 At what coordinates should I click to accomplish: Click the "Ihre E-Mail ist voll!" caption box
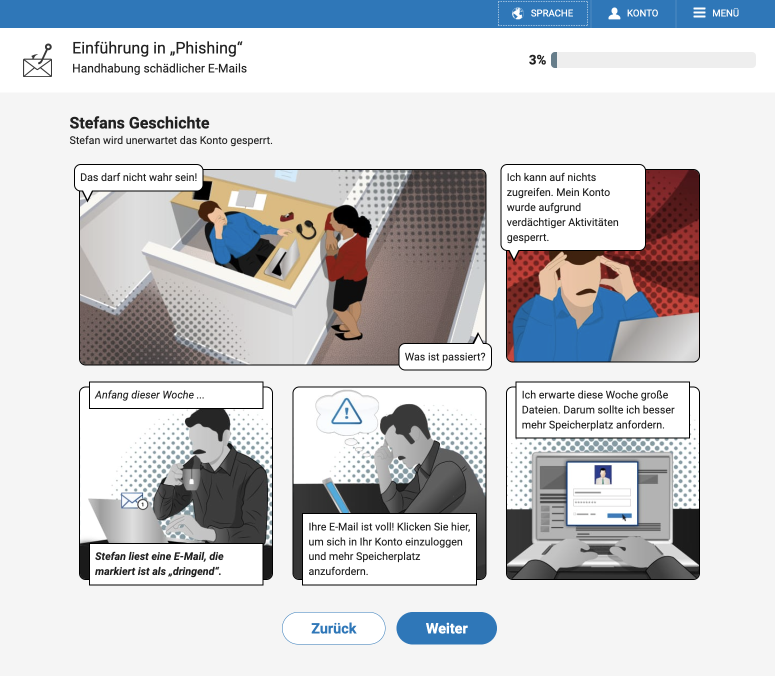(389, 548)
